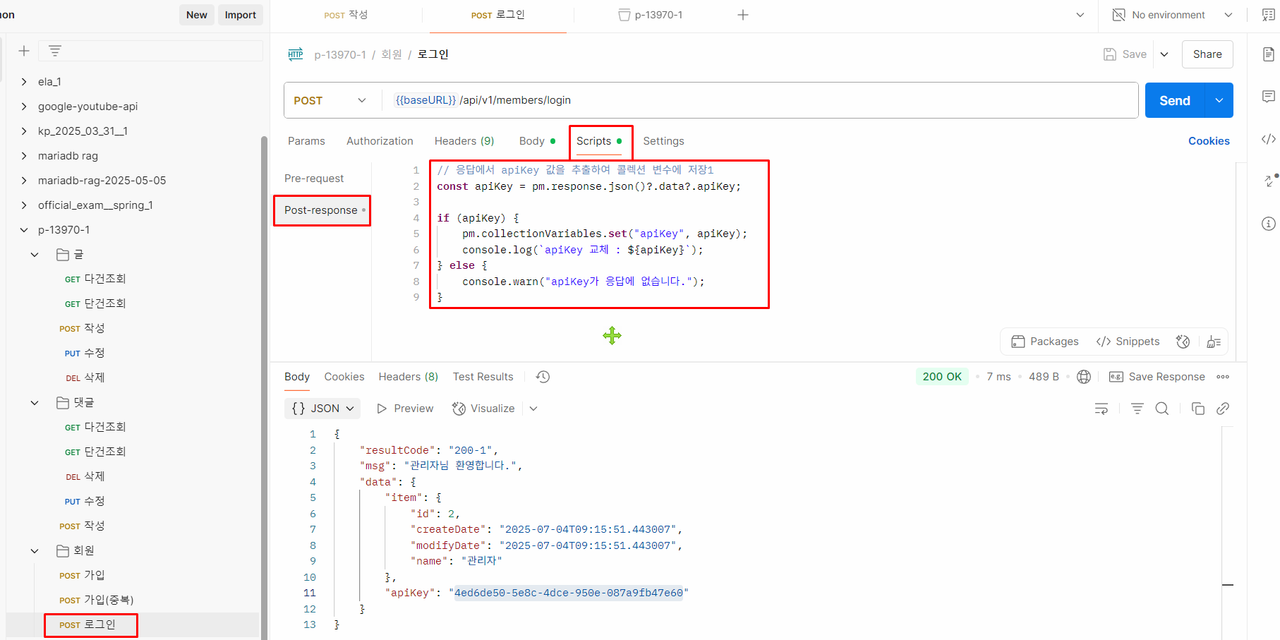Copy the response body to clipboard
Viewport: 1280px width, 640px height.
1198,408
